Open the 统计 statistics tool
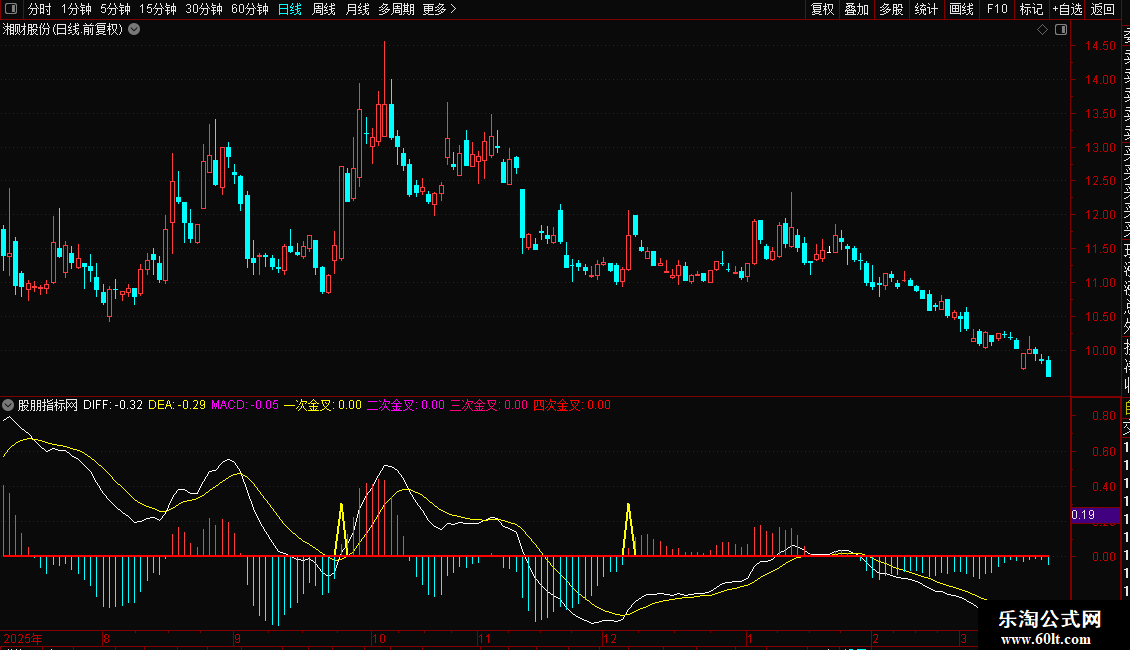 click(926, 9)
